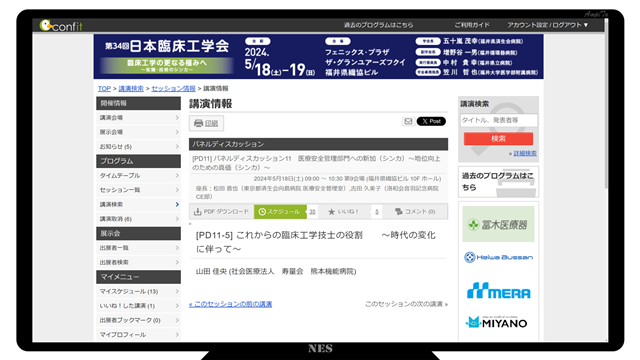Image resolution: width=640 pixels, height=360 pixels.
Task: Open the タイムテーブル sidebar item
Action: (138, 176)
